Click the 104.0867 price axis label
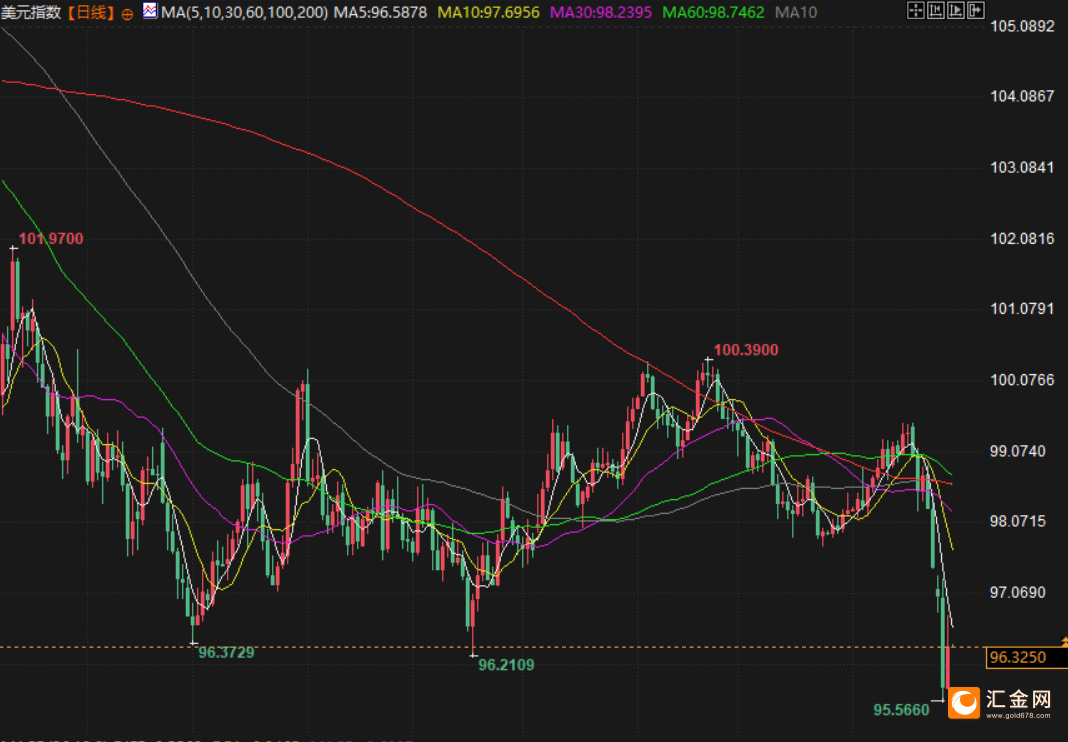 1022,96
